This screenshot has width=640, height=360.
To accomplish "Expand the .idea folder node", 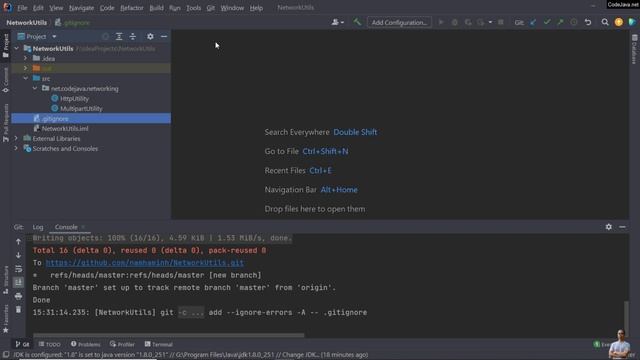I will point(26,58).
